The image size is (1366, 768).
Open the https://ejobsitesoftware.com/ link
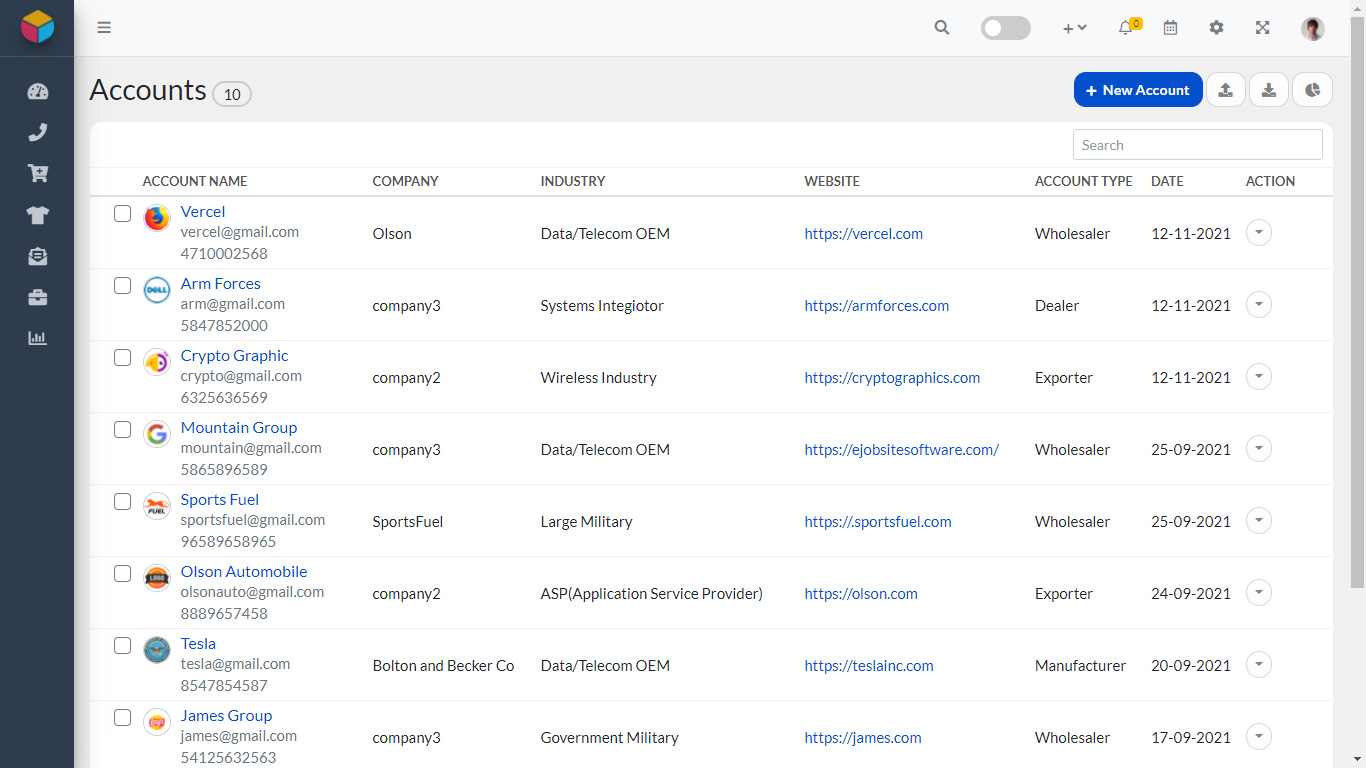902,450
